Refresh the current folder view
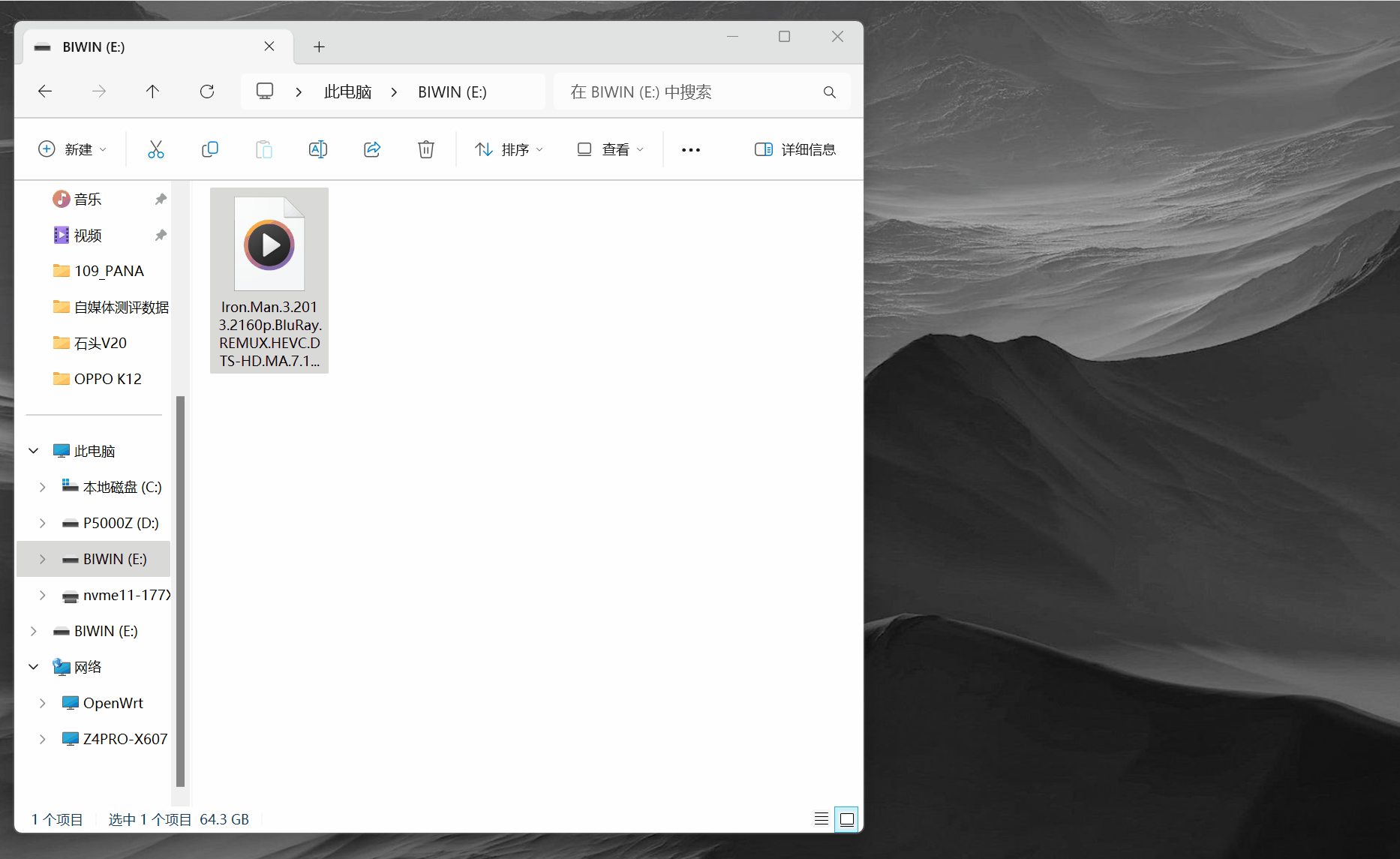This screenshot has width=1400, height=859. click(207, 92)
